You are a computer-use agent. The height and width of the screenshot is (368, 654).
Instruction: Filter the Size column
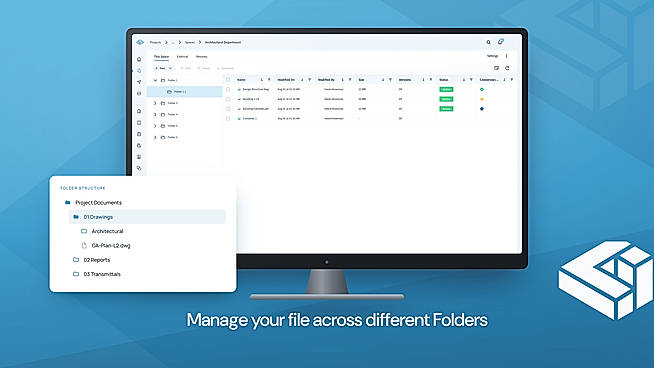(x=390, y=80)
